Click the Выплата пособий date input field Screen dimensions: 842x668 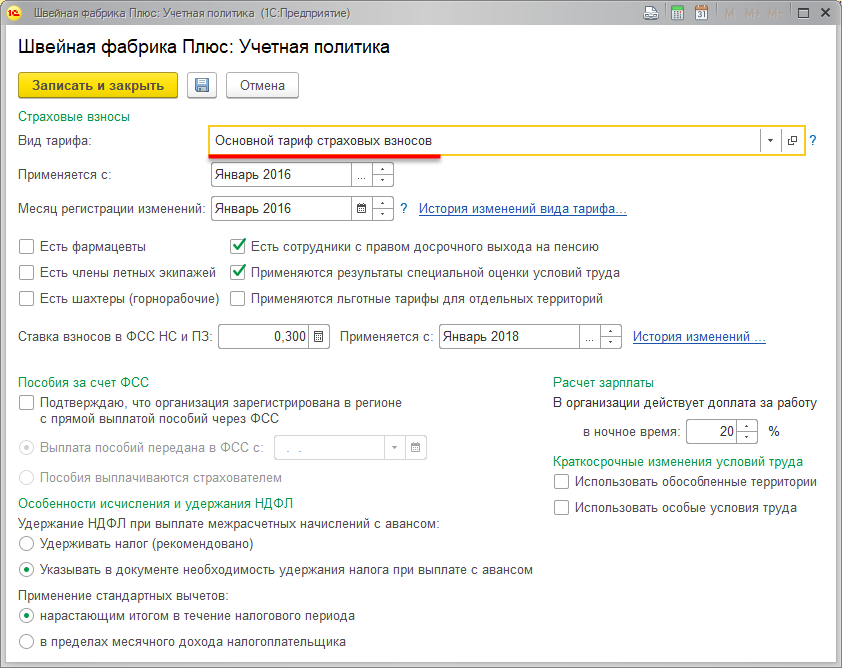[x=330, y=447]
